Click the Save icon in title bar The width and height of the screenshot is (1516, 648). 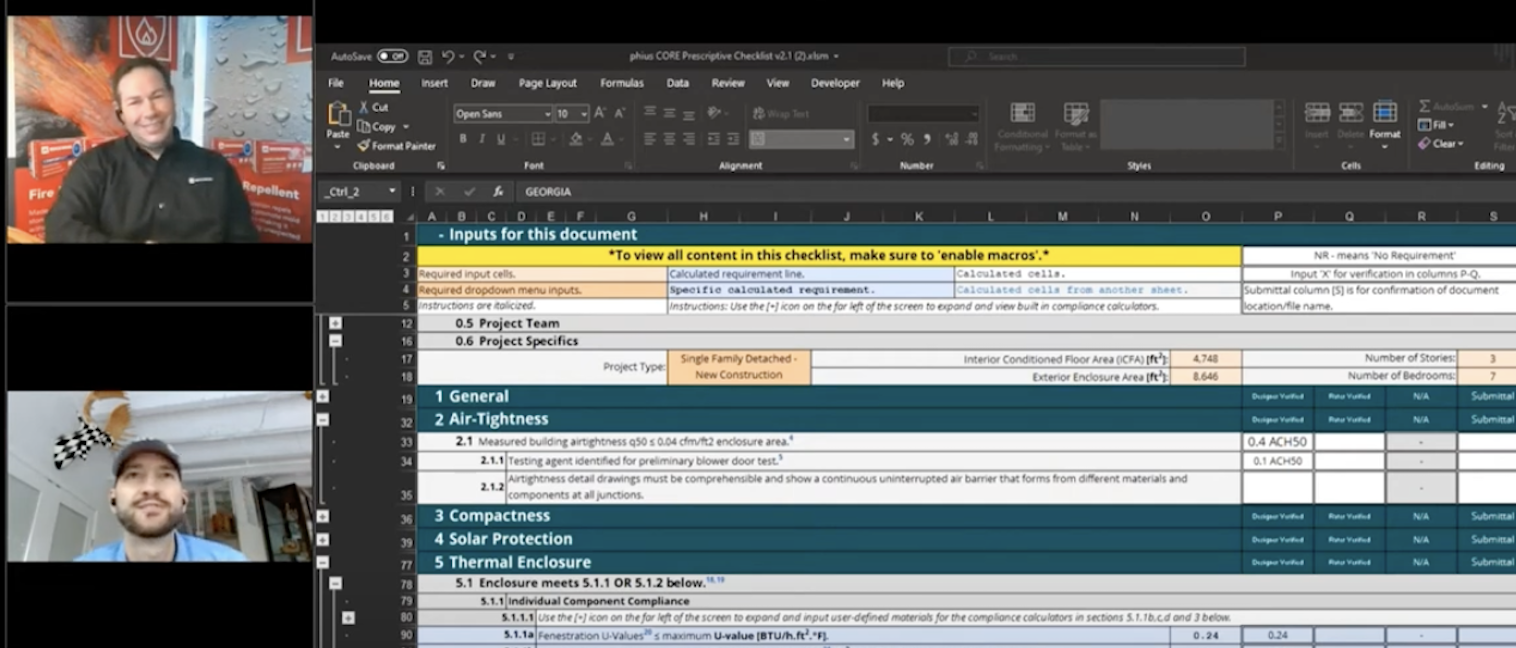point(425,57)
